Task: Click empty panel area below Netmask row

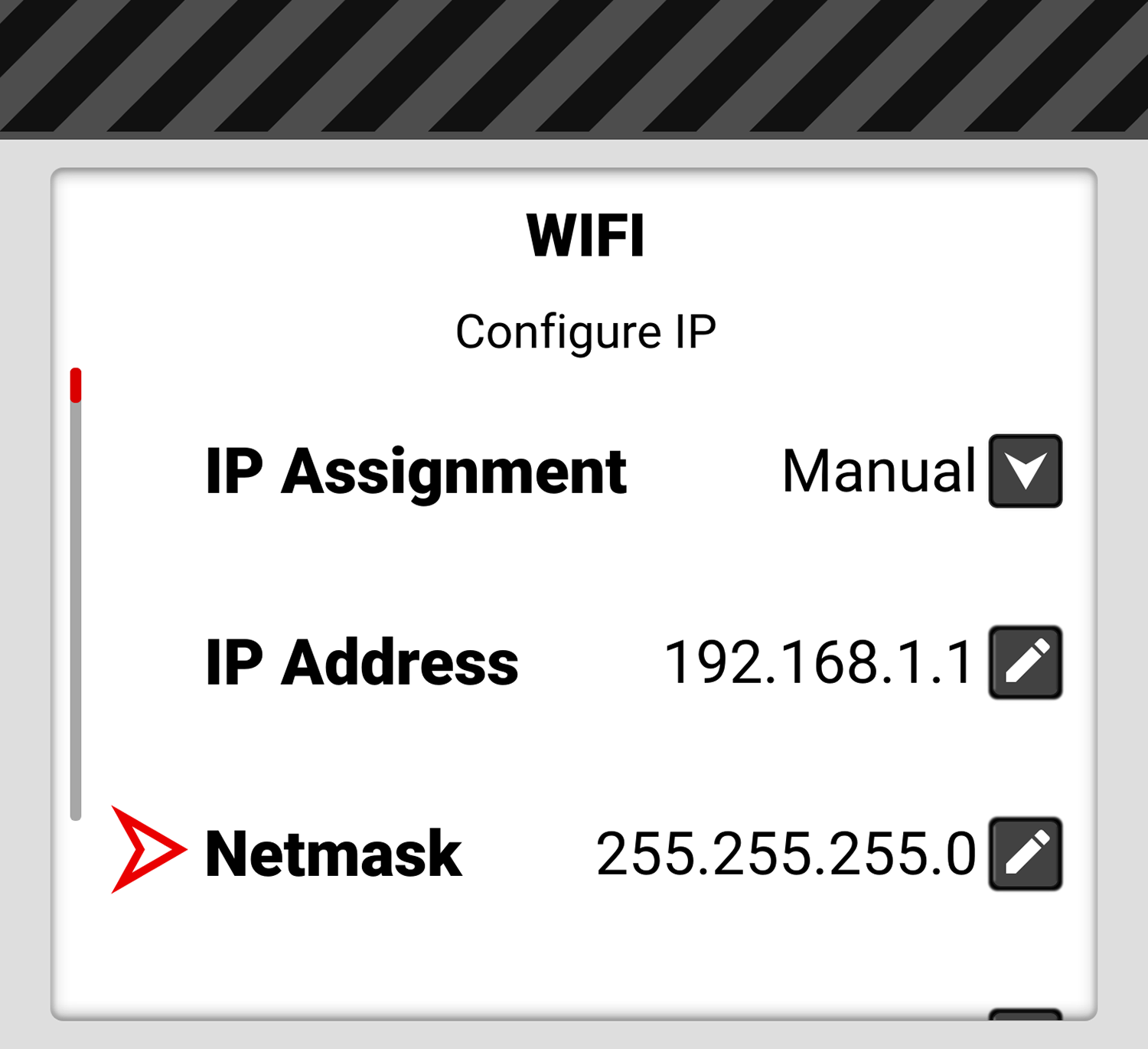Action: (574, 957)
